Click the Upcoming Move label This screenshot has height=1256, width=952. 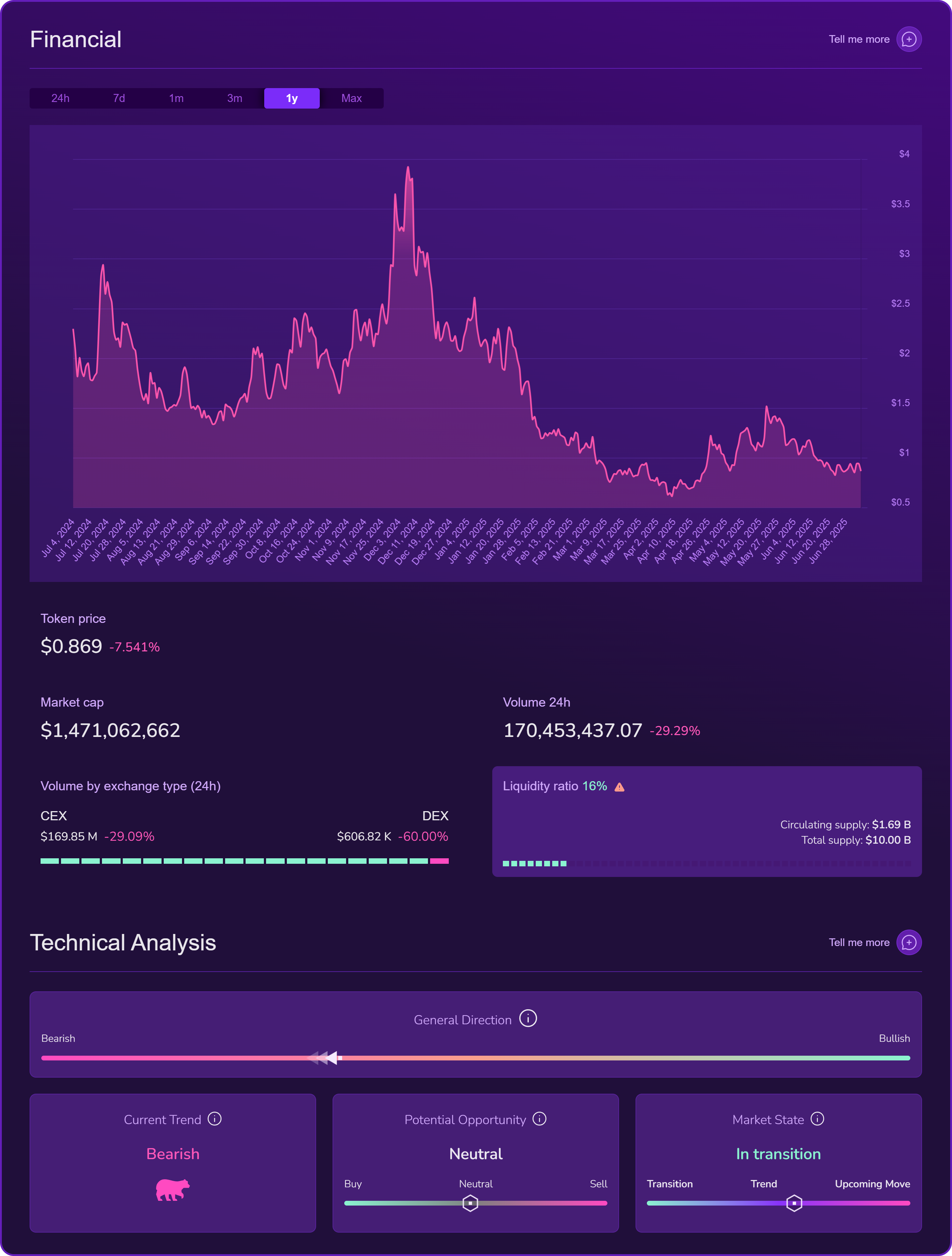pos(872,1184)
